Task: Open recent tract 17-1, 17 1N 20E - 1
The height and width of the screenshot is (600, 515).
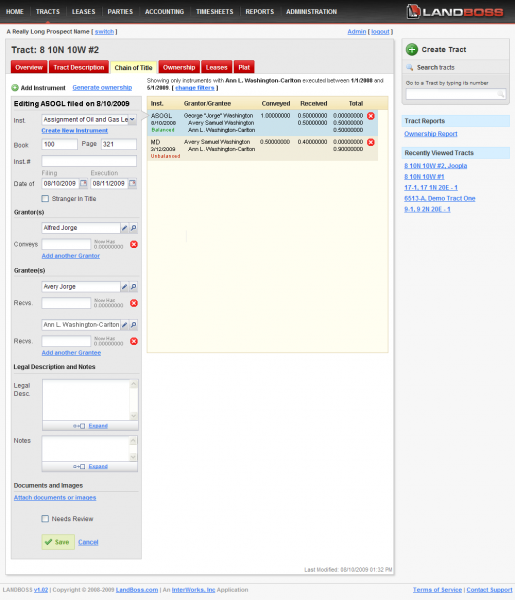Action: [431, 188]
